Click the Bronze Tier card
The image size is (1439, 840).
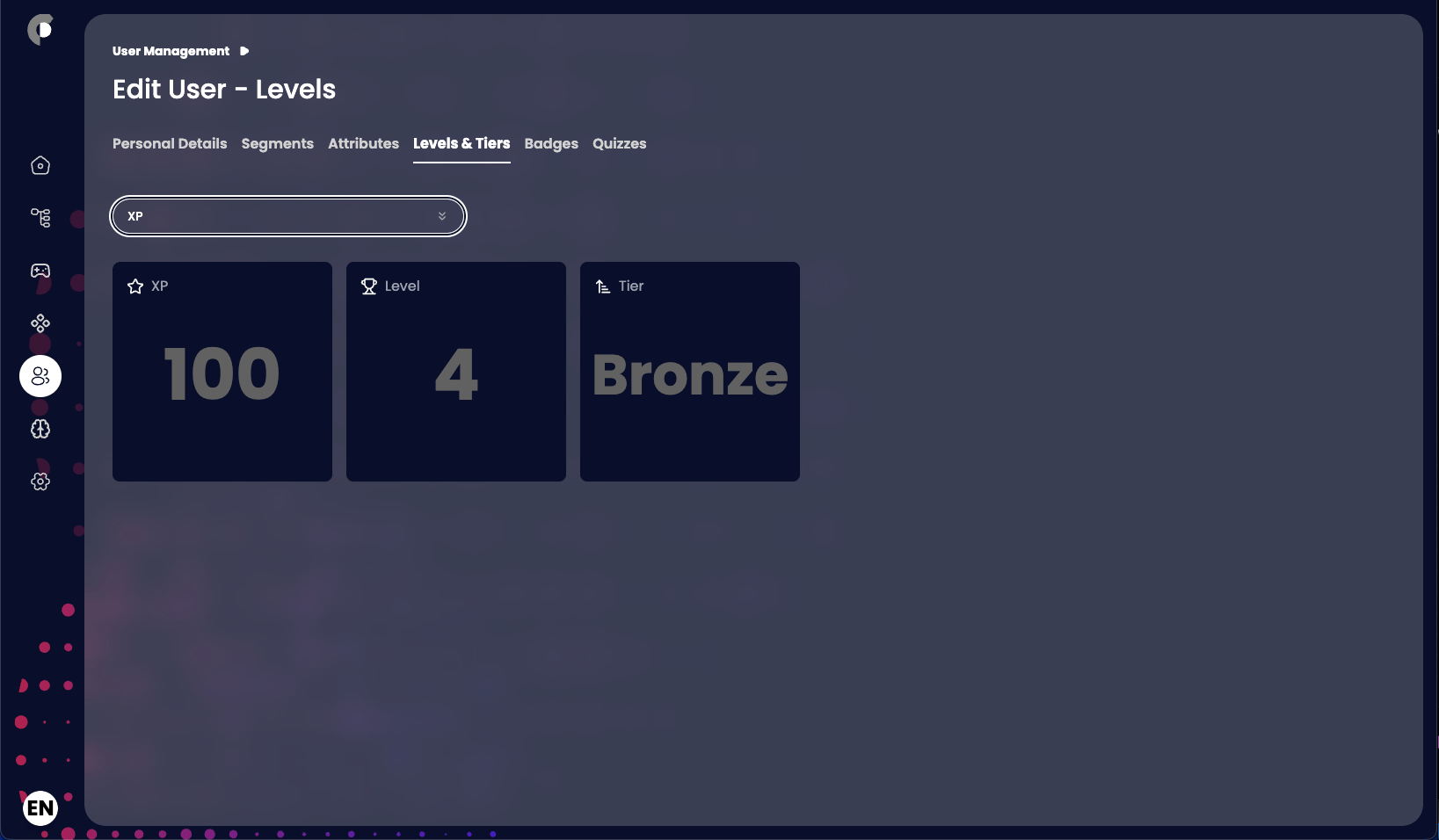pos(690,372)
